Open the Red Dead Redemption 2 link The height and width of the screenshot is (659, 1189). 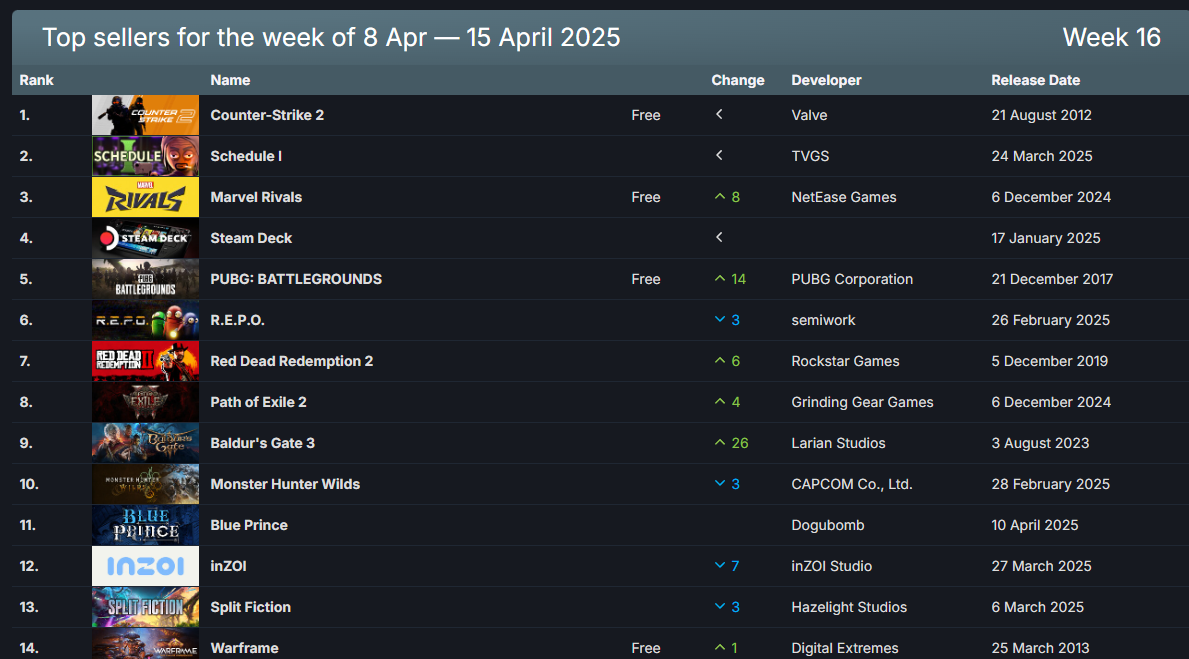point(291,361)
